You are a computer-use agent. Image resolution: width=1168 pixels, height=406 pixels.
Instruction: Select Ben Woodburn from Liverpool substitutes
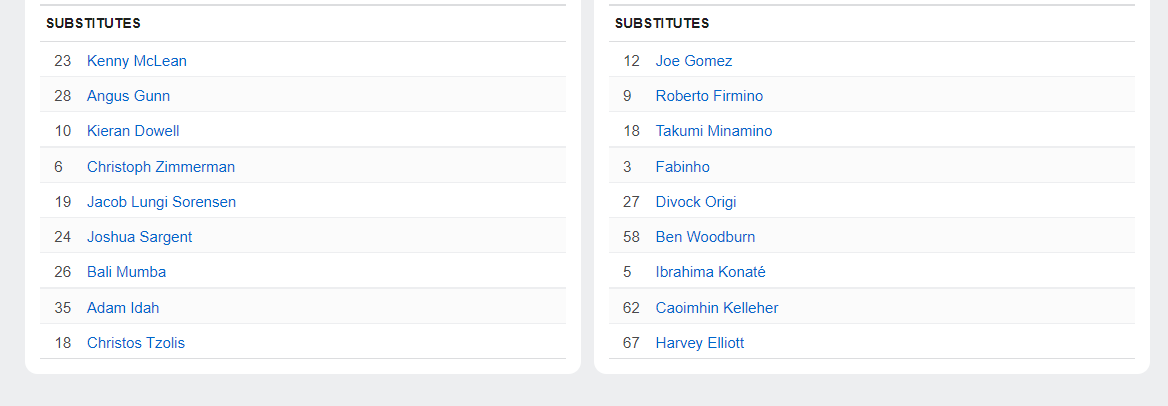click(x=705, y=237)
